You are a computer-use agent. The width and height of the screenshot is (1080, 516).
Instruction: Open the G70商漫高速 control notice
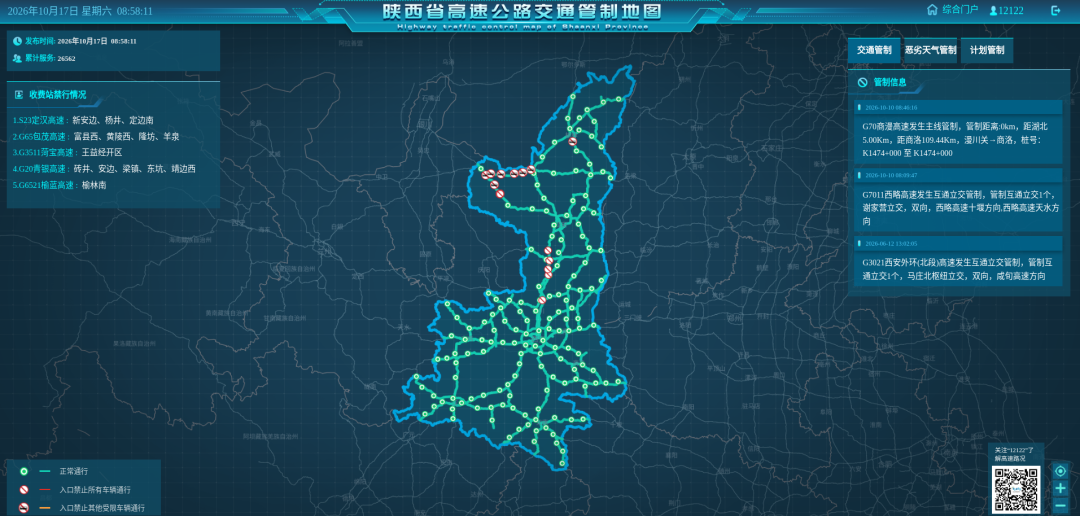coord(959,140)
